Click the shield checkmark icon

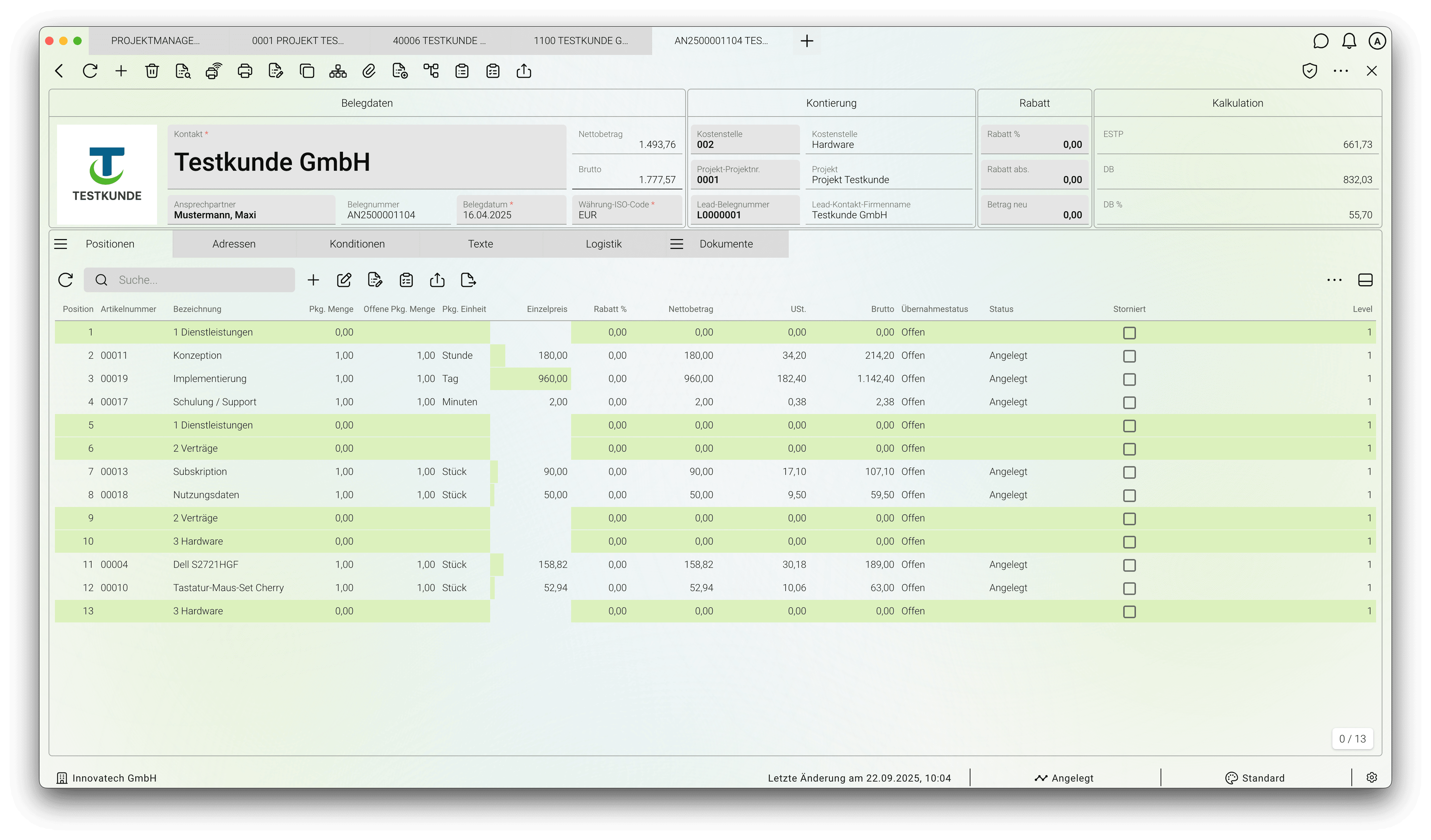1310,71
